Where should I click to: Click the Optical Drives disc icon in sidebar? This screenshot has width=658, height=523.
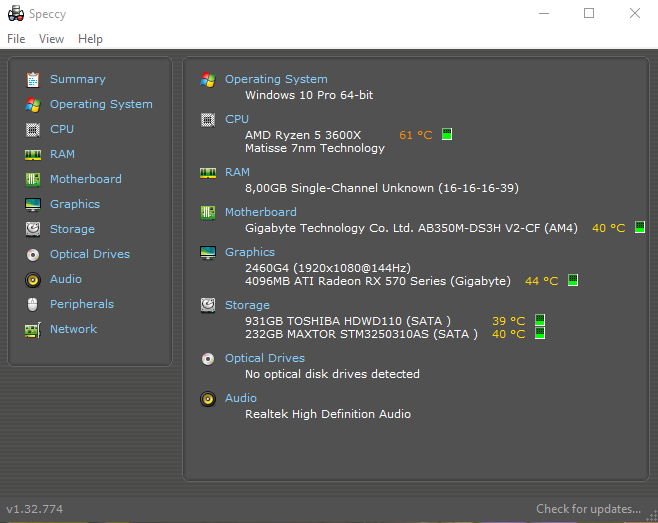pyautogui.click(x=33, y=255)
